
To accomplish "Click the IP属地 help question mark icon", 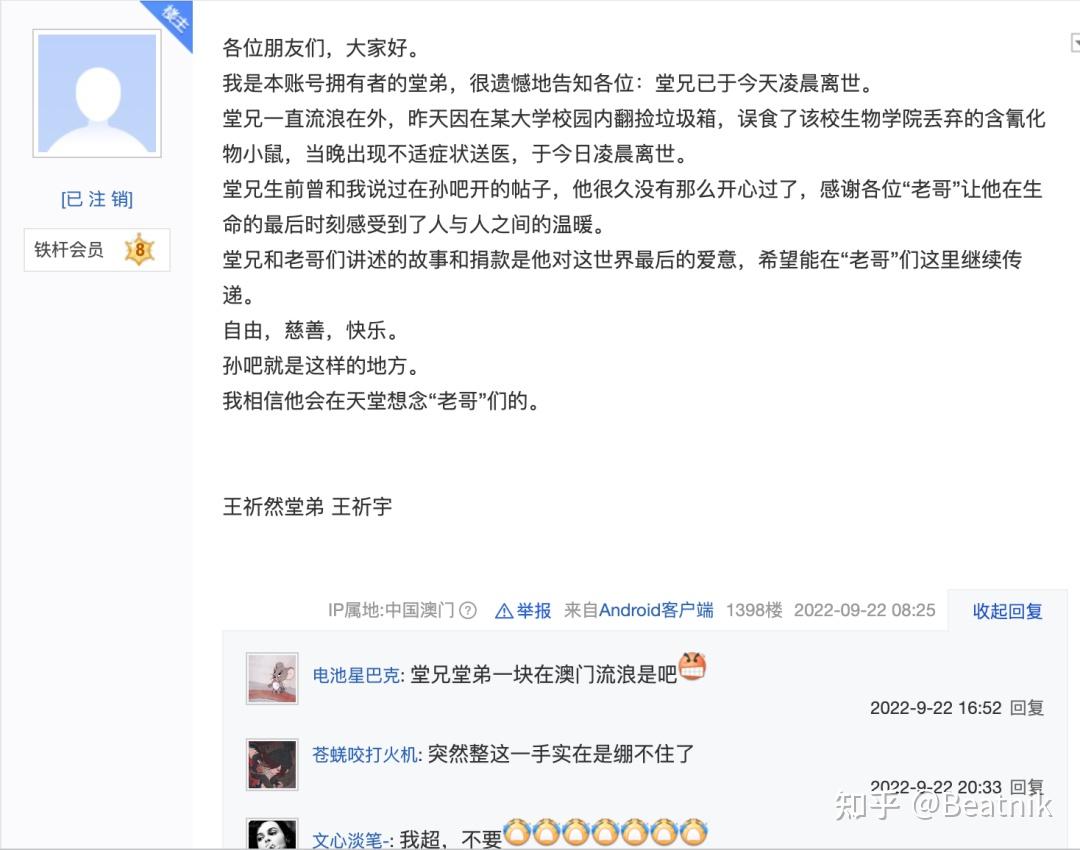I will click(x=468, y=610).
